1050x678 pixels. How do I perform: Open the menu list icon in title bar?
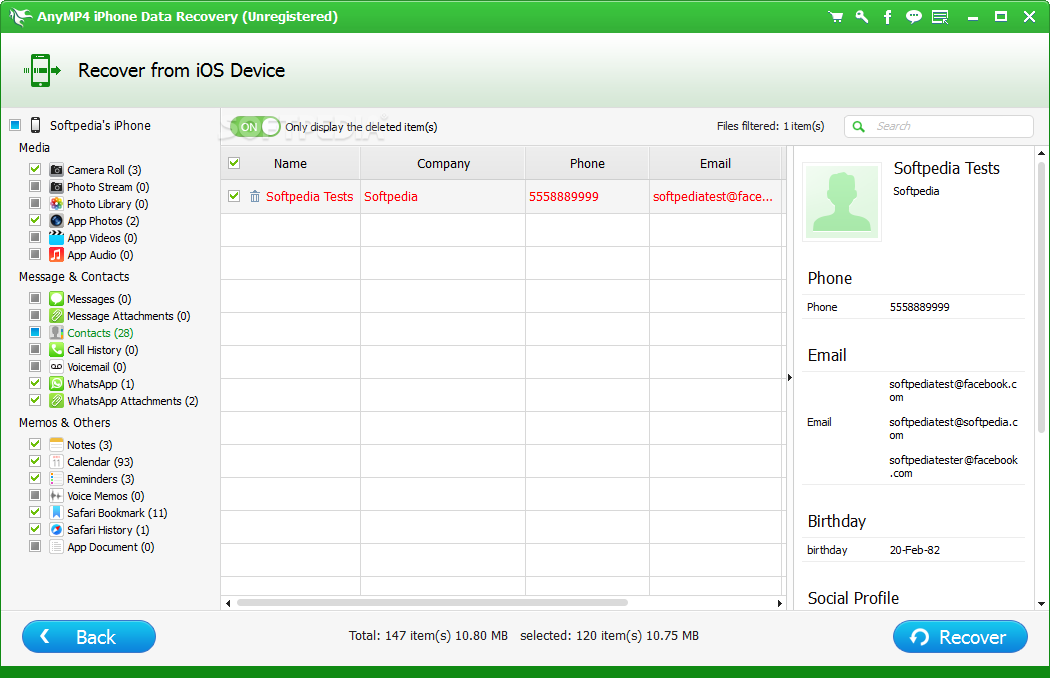[940, 17]
